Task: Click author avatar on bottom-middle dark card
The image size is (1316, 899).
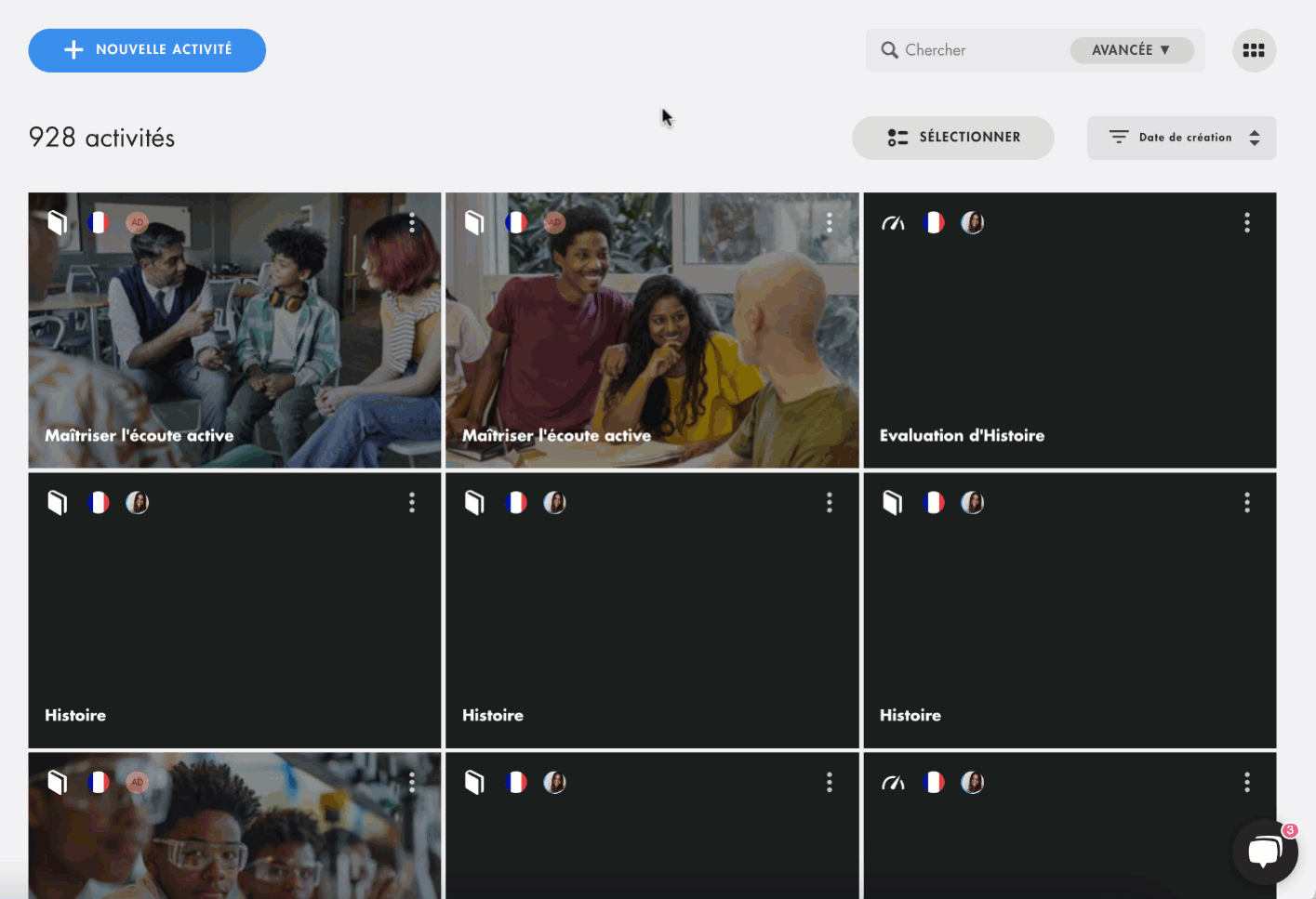Action: pyautogui.click(x=555, y=783)
